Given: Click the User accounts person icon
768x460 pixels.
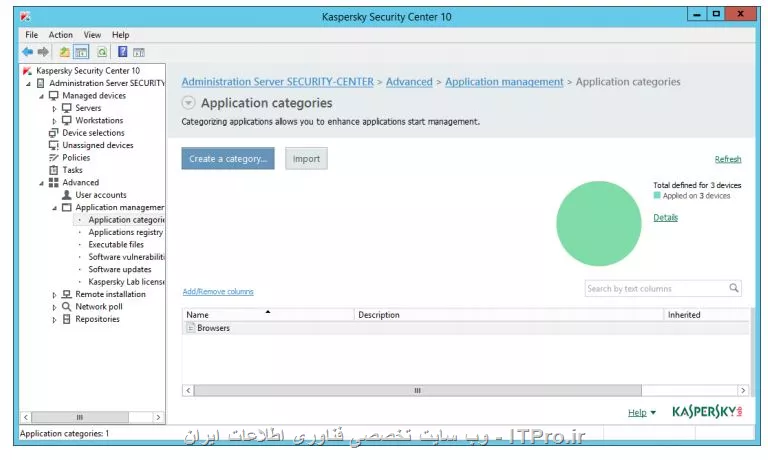Looking at the screenshot, I should 67,194.
